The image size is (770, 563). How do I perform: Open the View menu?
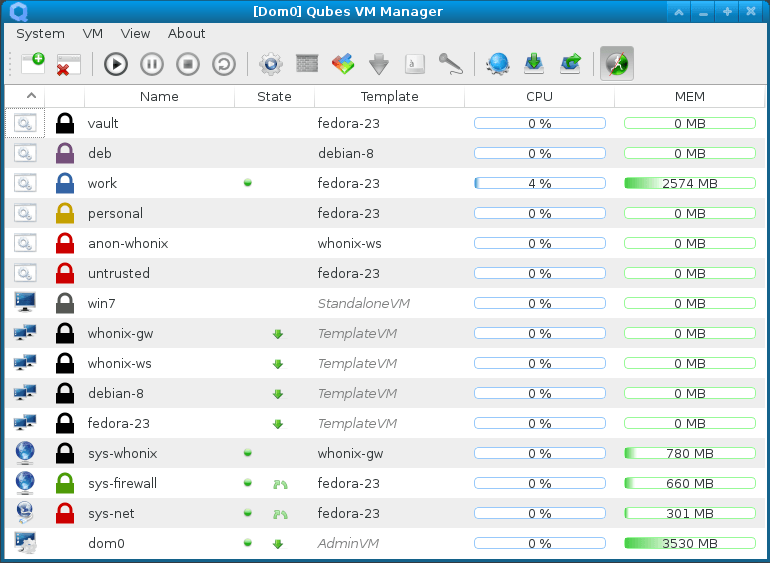135,33
